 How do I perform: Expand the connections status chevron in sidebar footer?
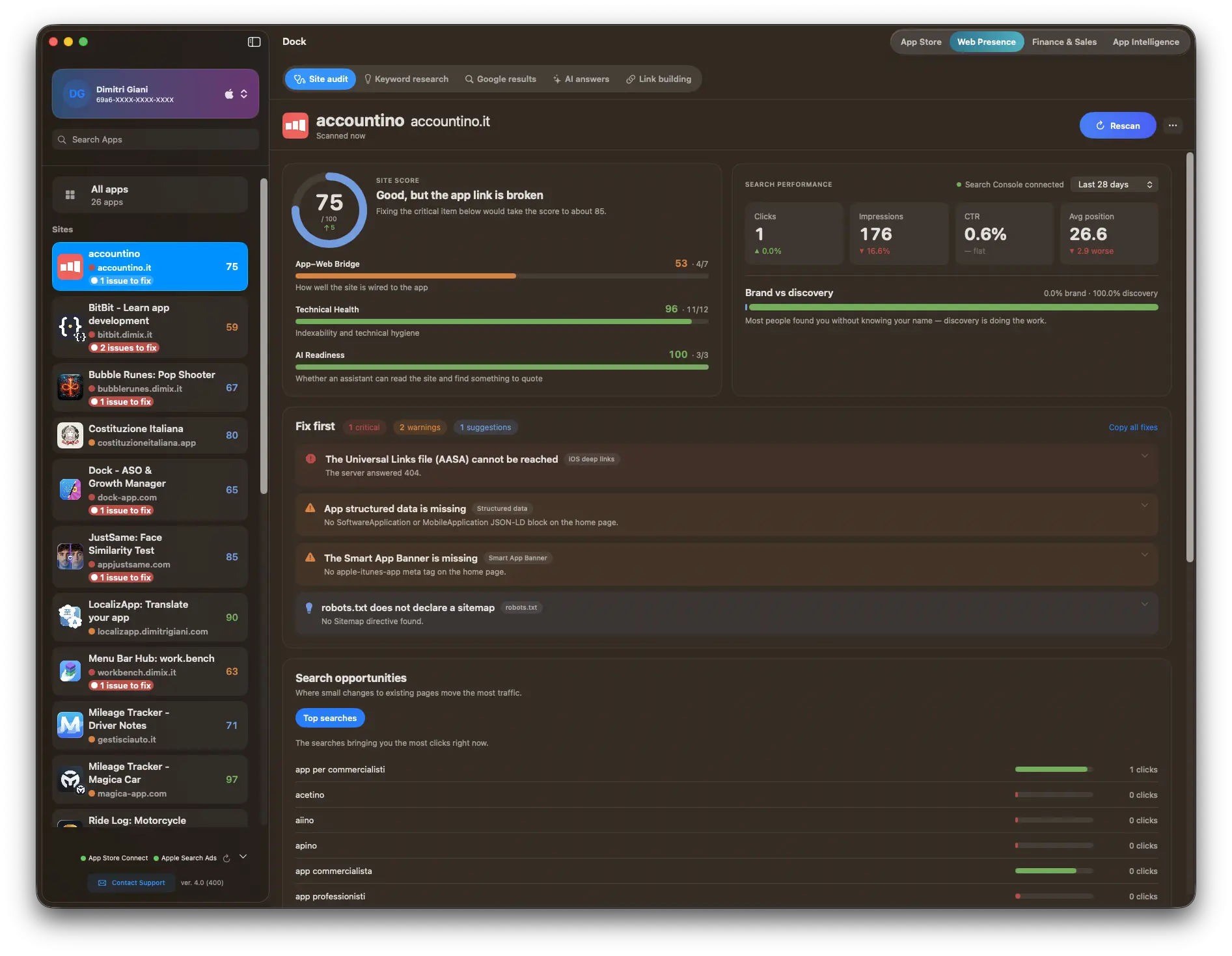243,856
